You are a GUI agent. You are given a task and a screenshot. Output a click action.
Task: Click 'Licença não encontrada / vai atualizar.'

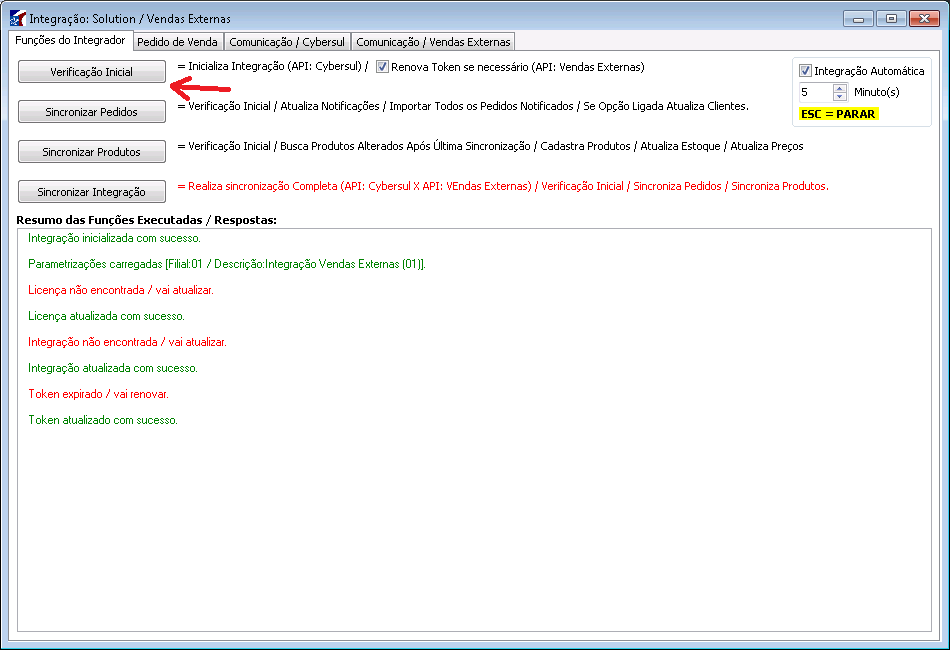121,290
